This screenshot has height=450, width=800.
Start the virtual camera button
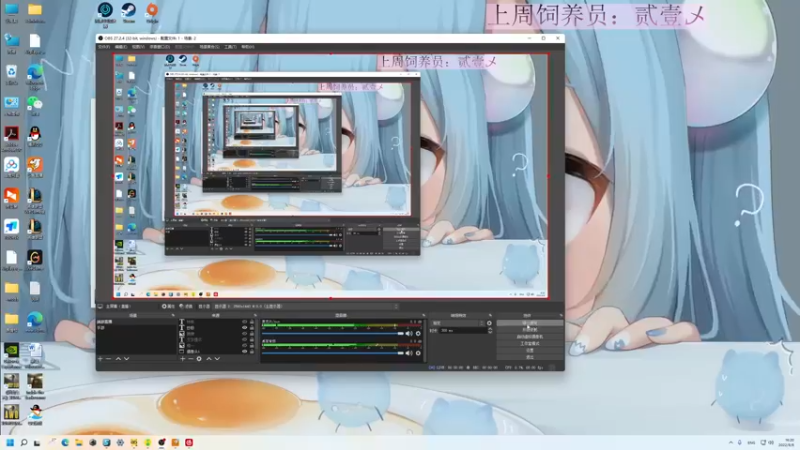click(x=530, y=337)
